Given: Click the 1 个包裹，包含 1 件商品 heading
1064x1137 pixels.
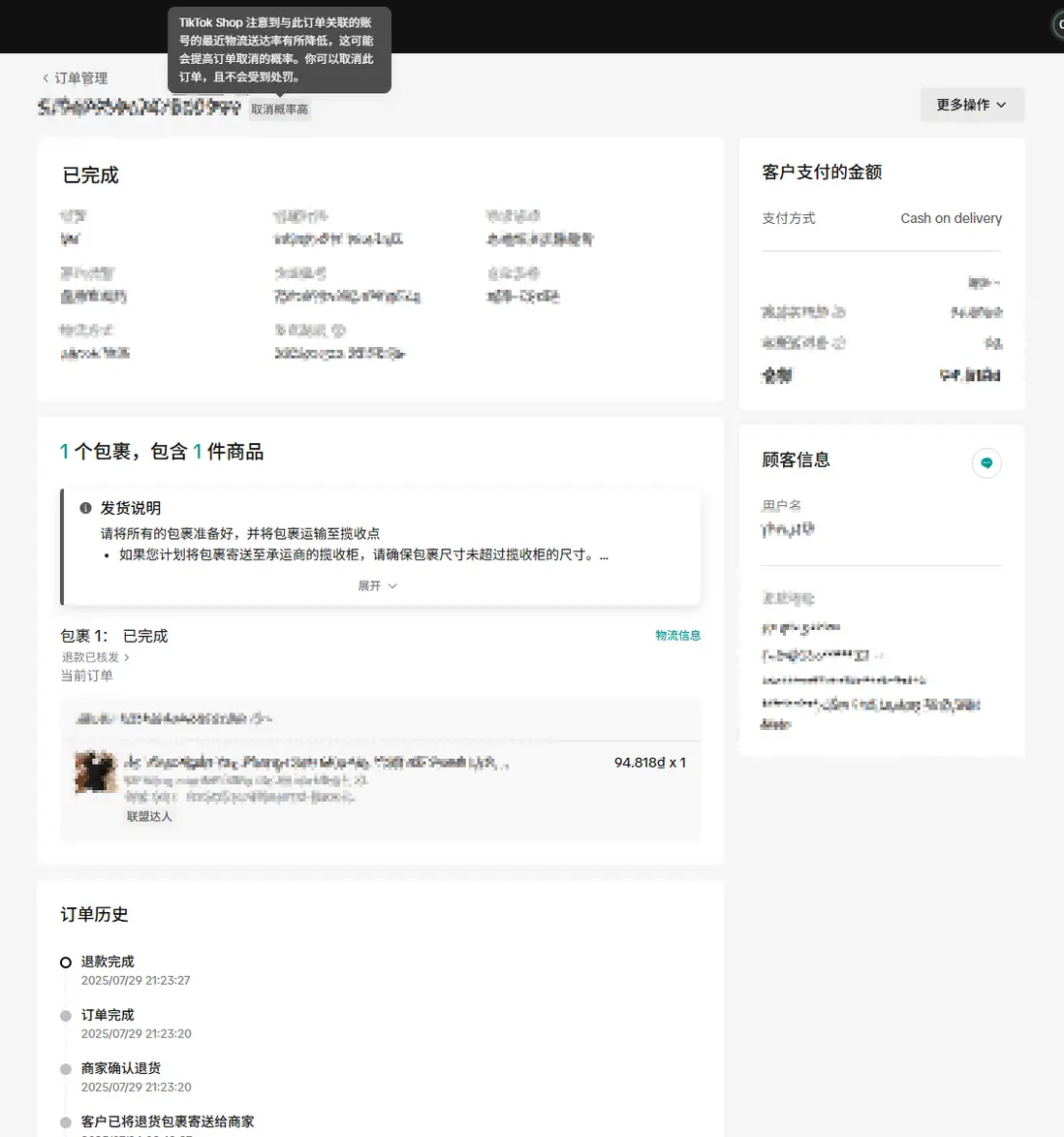Looking at the screenshot, I should pyautogui.click(x=162, y=452).
